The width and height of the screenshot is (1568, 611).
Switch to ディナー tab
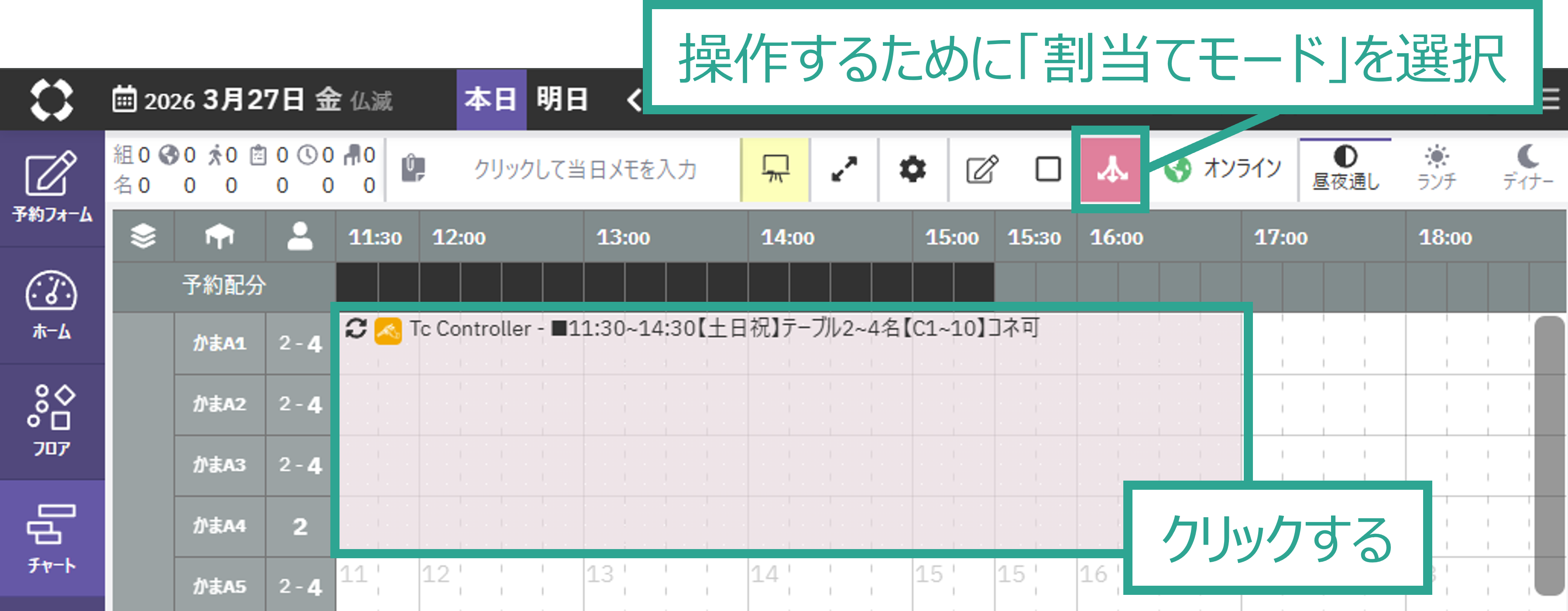point(1527,169)
